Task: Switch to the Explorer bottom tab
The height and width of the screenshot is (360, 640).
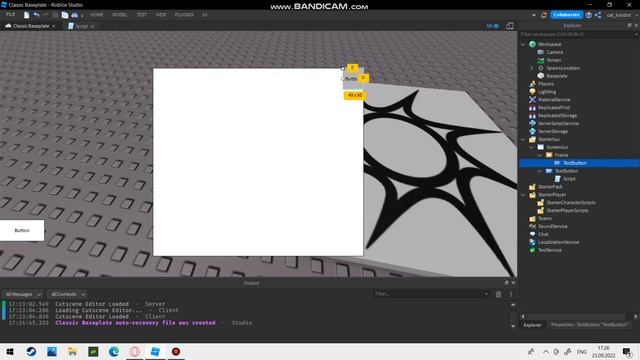Action: pyautogui.click(x=532, y=325)
